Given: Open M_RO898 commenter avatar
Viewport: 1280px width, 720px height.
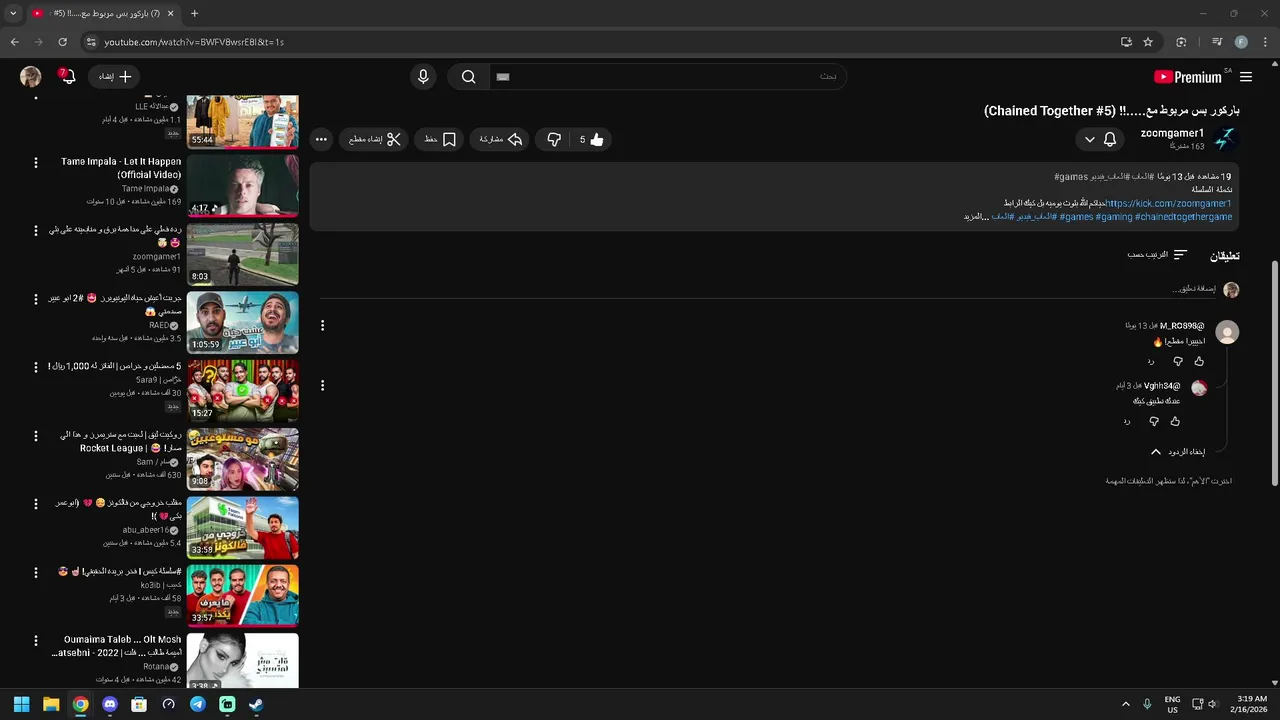Looking at the screenshot, I should (1227, 332).
